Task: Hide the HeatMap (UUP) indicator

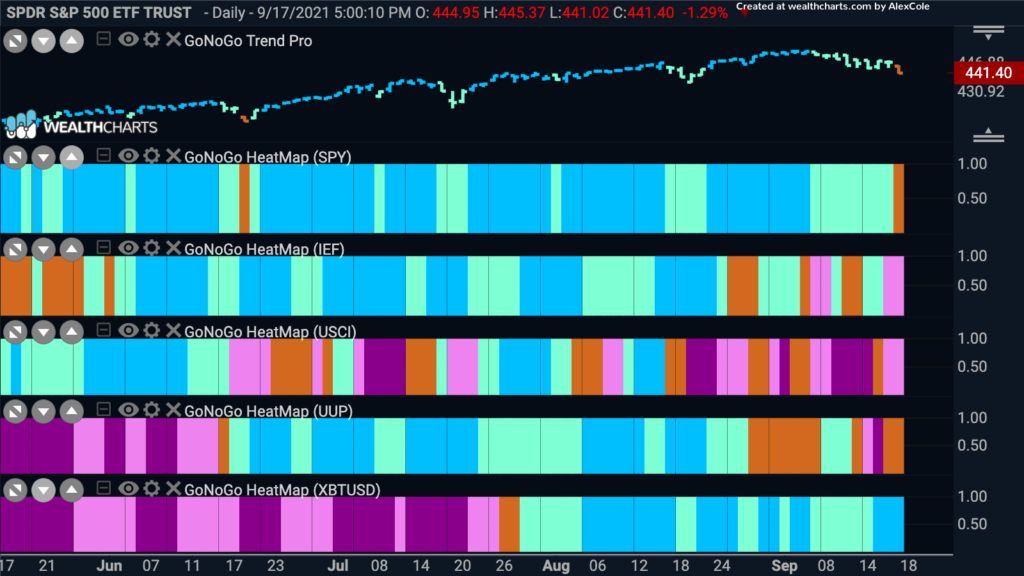Action: click(128, 409)
